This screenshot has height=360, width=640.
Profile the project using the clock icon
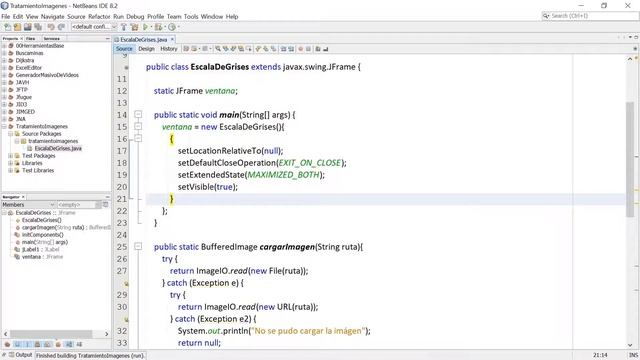click(x=172, y=27)
